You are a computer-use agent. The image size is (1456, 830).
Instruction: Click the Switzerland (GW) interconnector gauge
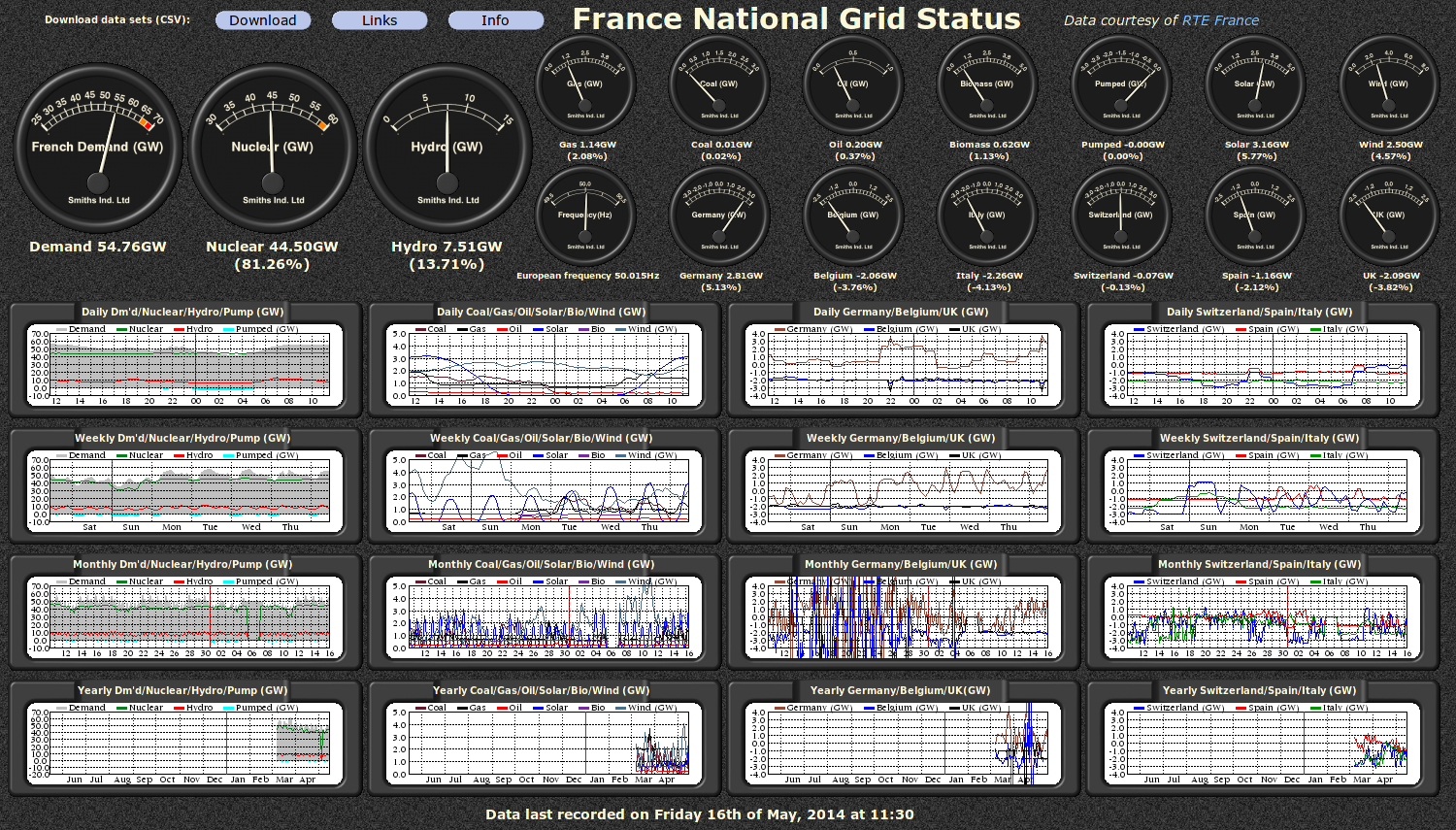pos(1121,216)
